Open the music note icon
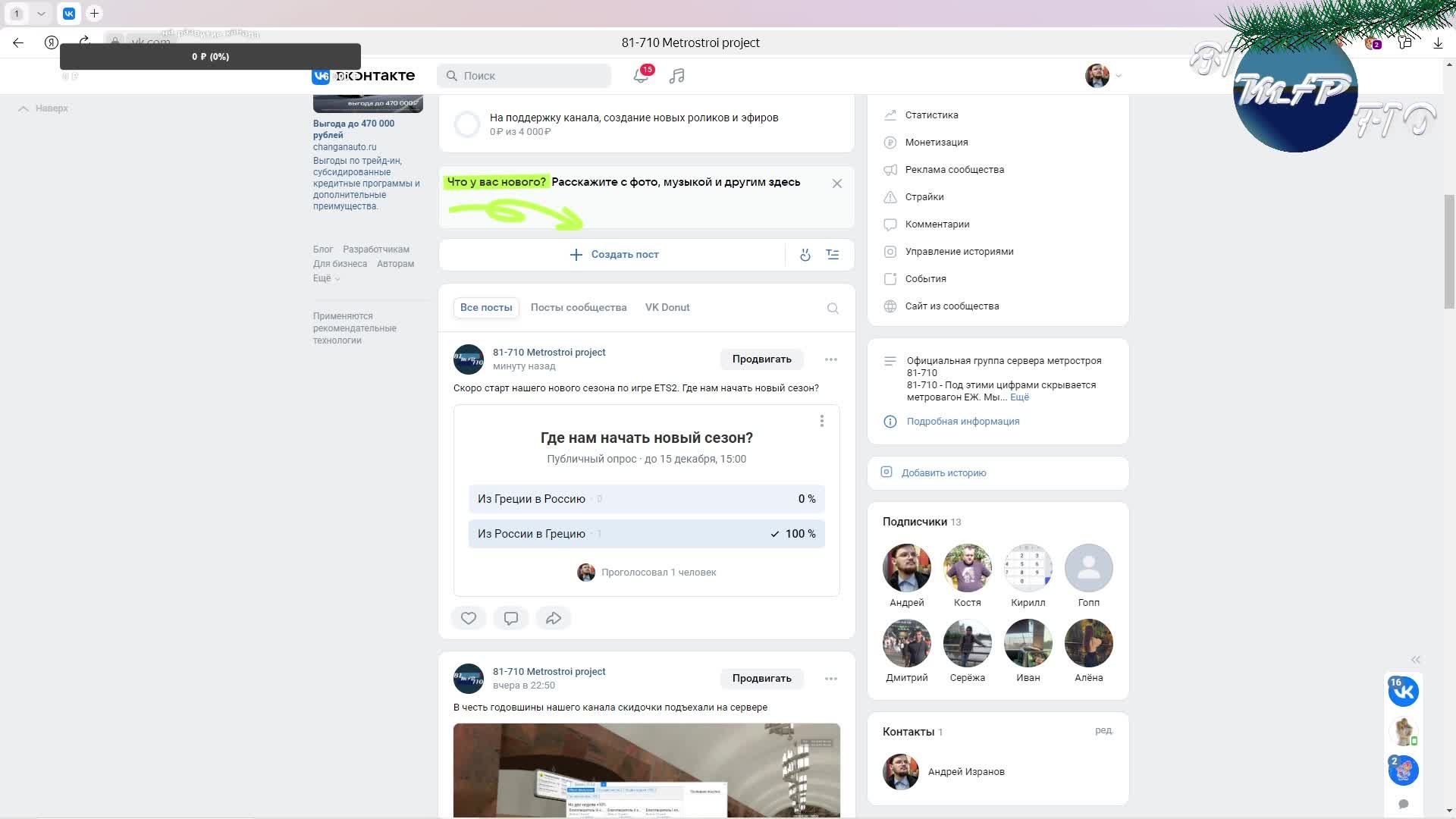1456x819 pixels. (677, 76)
